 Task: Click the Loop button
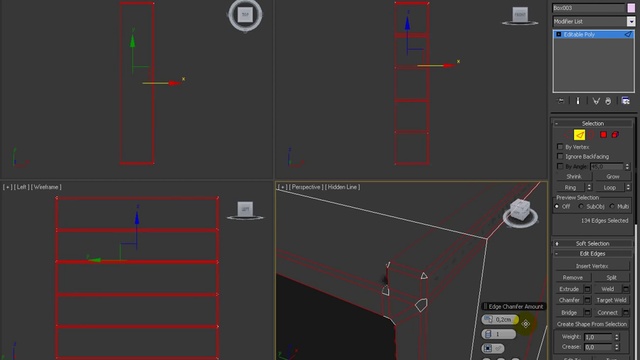coord(609,187)
